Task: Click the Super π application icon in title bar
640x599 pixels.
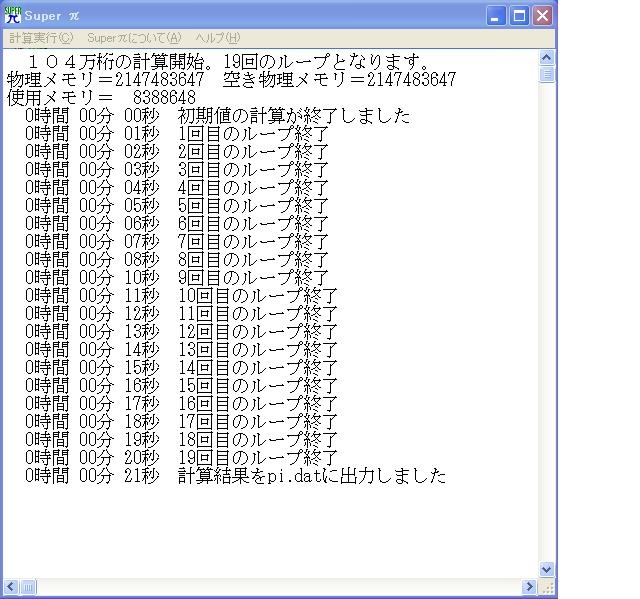Action: pyautogui.click(x=13, y=16)
